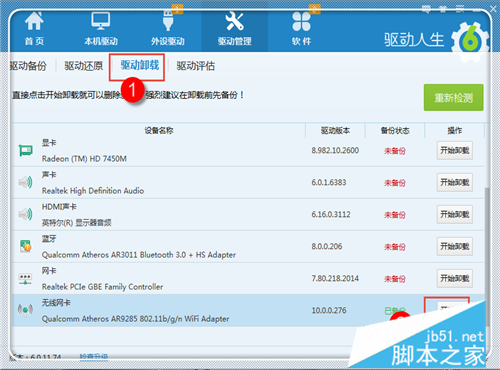Screen dimensions: 500x370
Task: Click version 8.982.10.2600
Action: (335, 150)
